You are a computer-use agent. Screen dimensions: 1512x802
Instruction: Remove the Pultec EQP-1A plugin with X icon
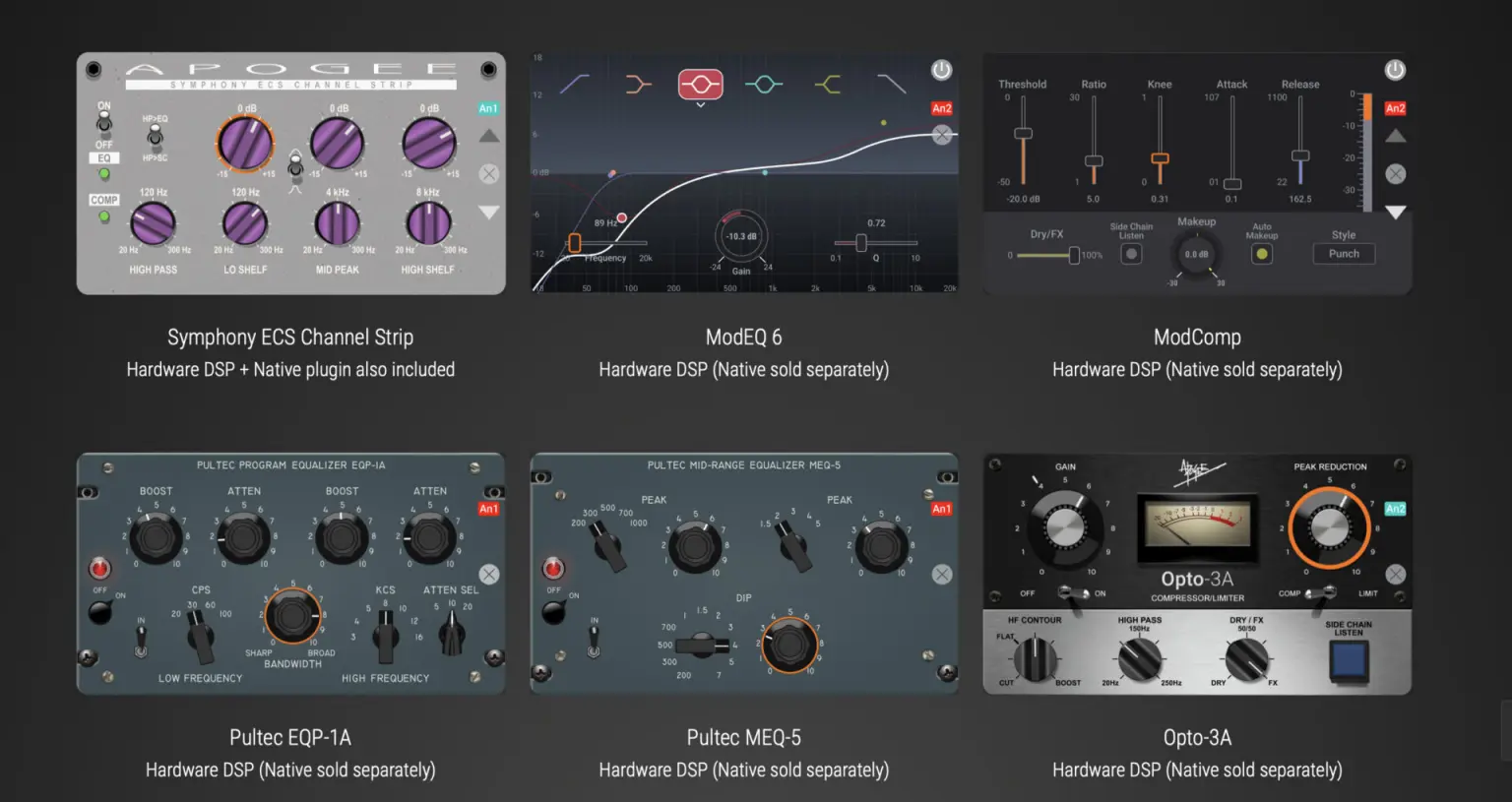pos(488,575)
